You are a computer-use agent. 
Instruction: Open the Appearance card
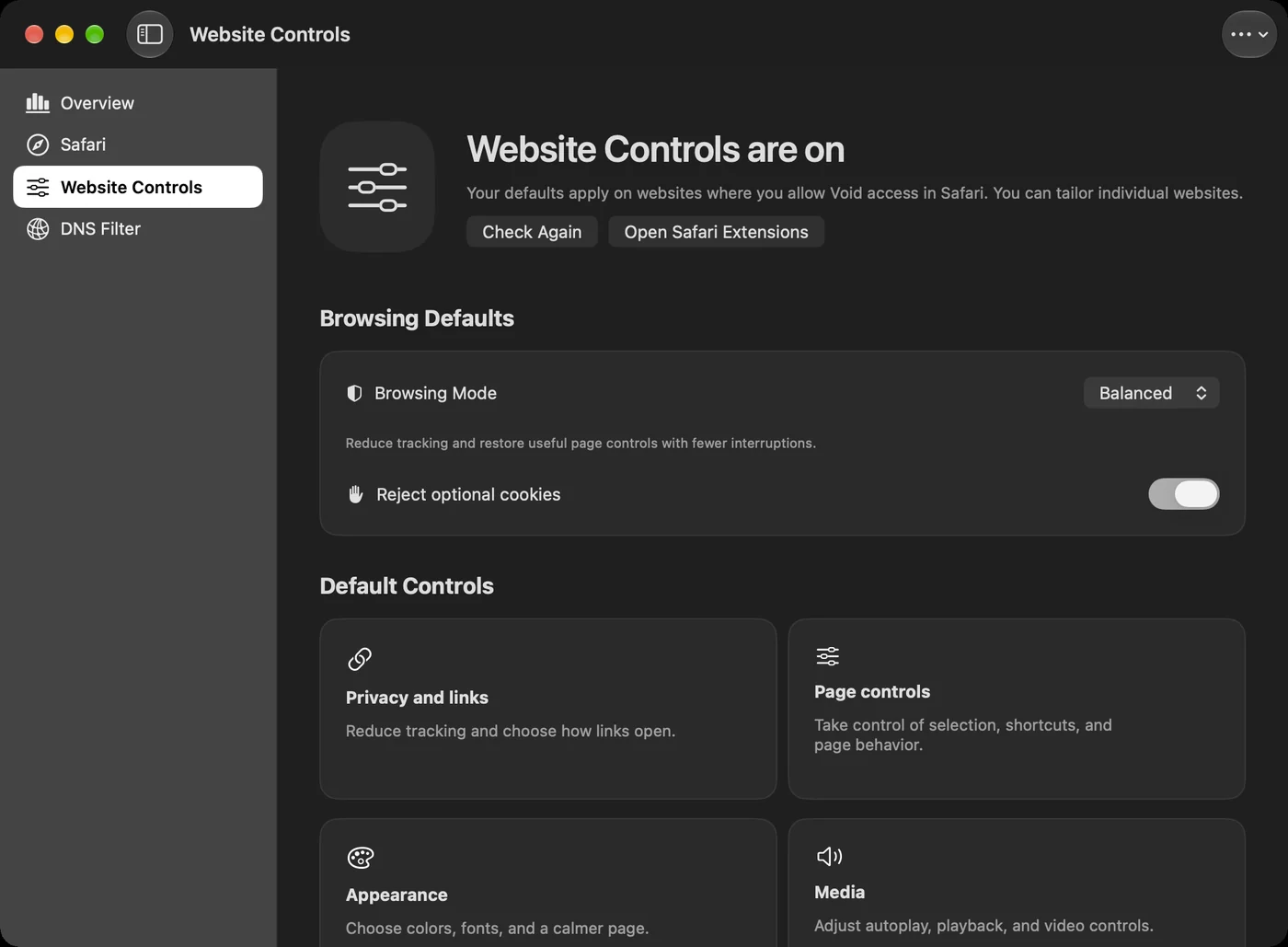point(548,883)
